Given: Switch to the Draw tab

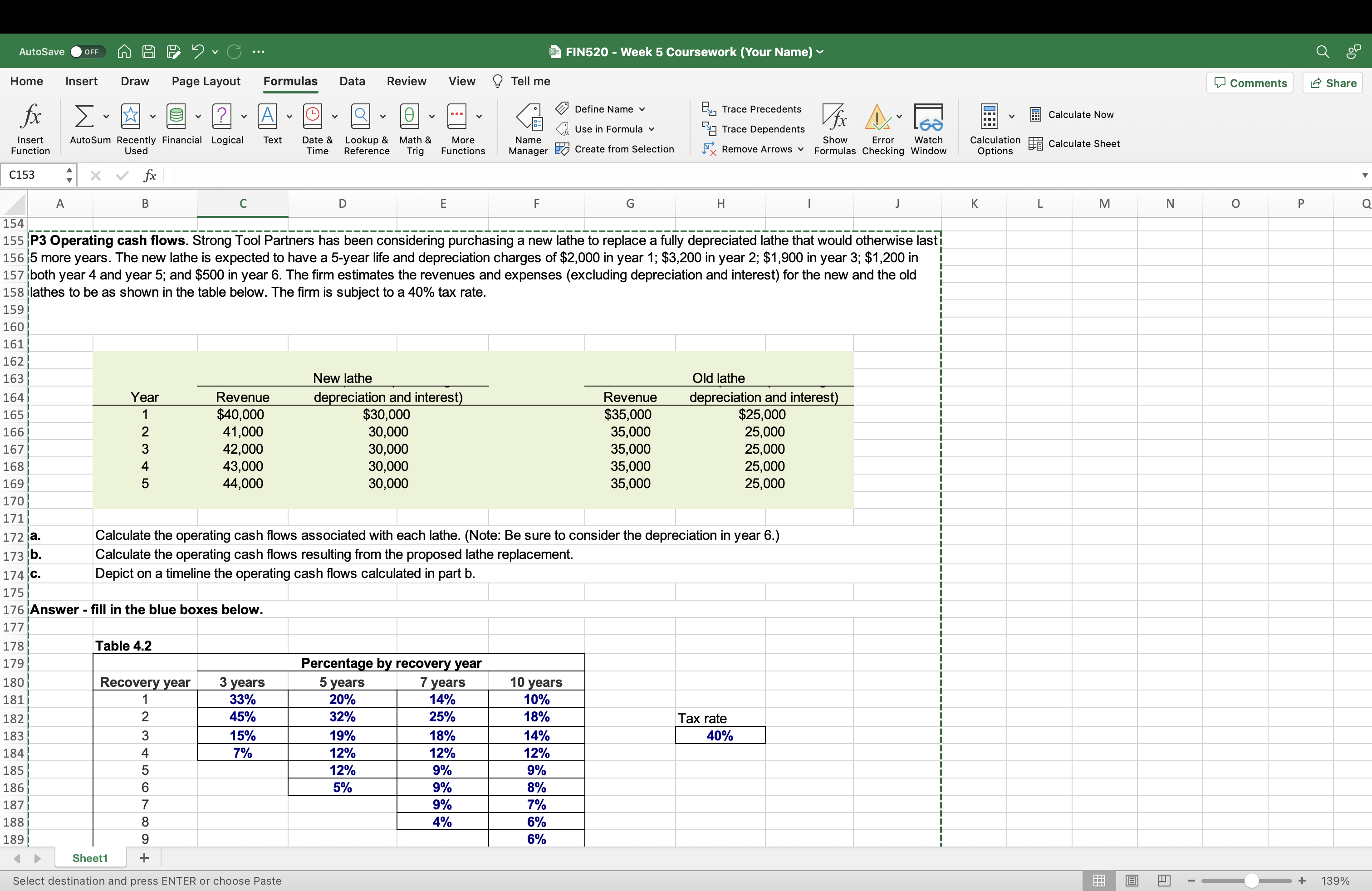Looking at the screenshot, I should [135, 81].
